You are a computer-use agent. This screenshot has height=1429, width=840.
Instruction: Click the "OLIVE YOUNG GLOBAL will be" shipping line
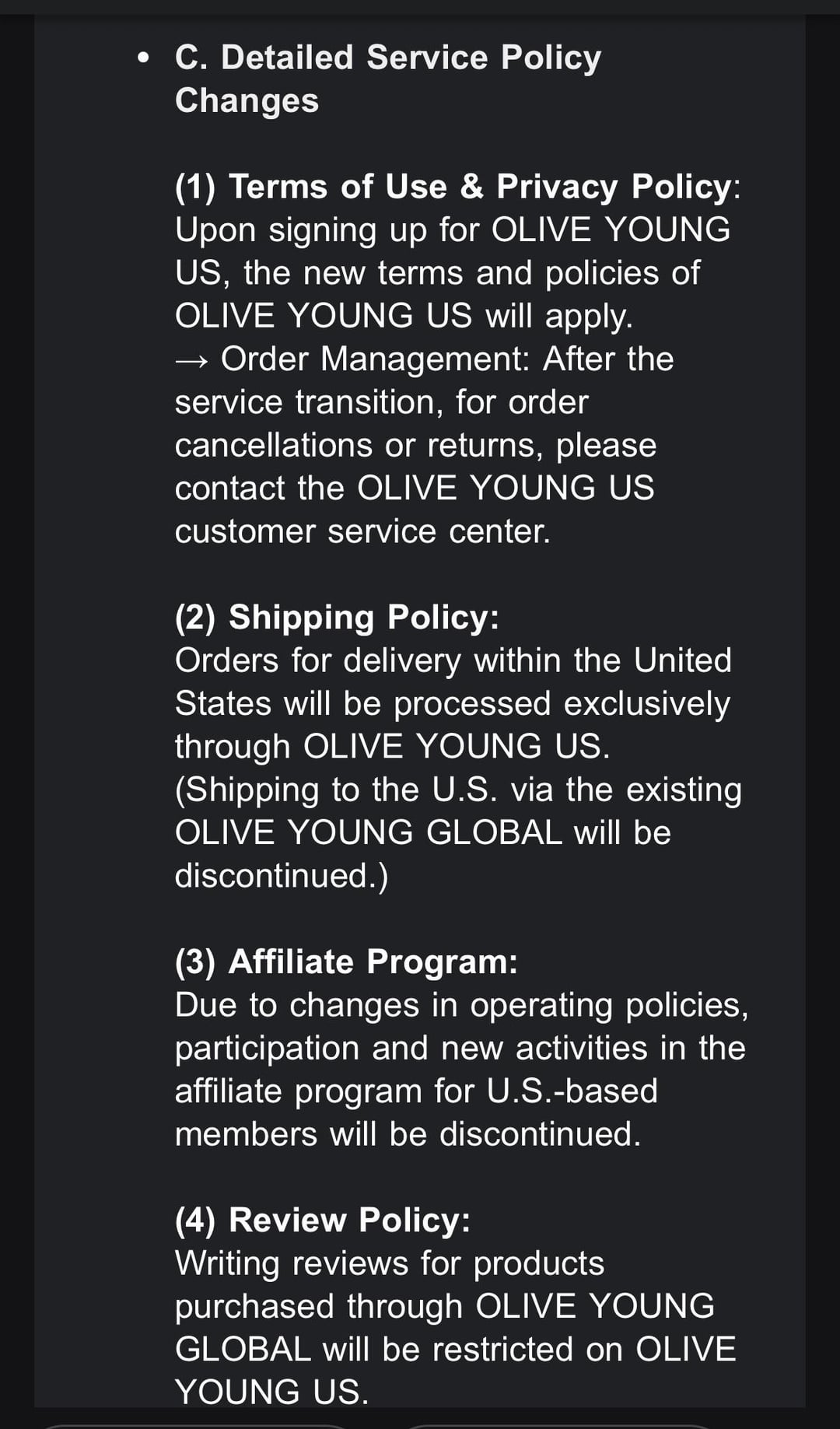point(422,832)
